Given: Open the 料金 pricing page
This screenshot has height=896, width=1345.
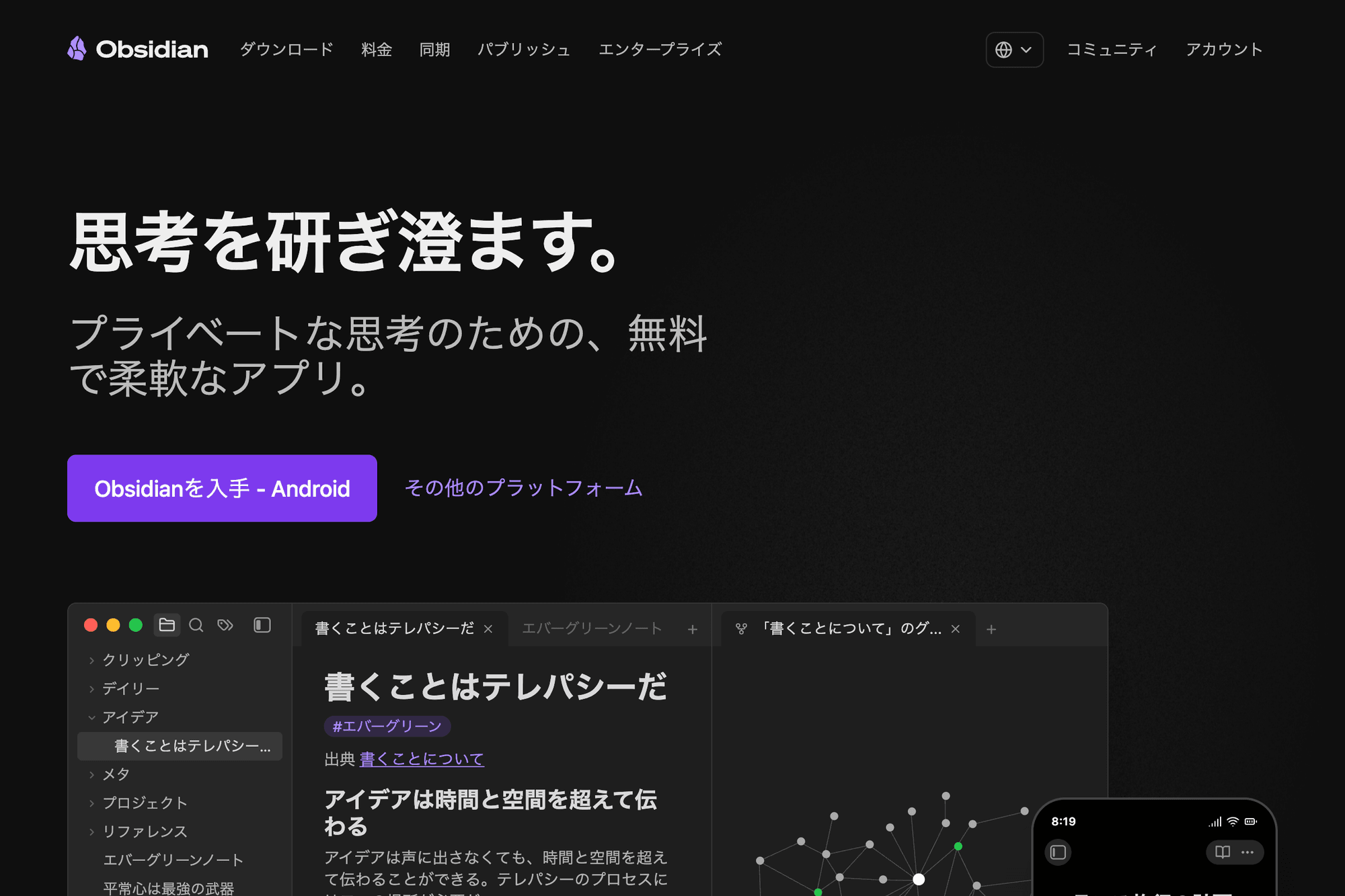Looking at the screenshot, I should [x=377, y=49].
